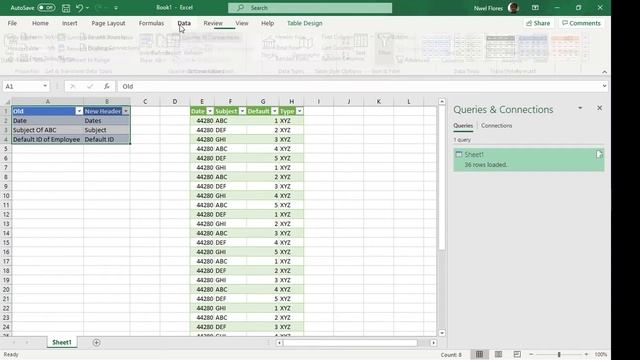Click the Share button
The height and width of the screenshot is (360, 640).
538,23
